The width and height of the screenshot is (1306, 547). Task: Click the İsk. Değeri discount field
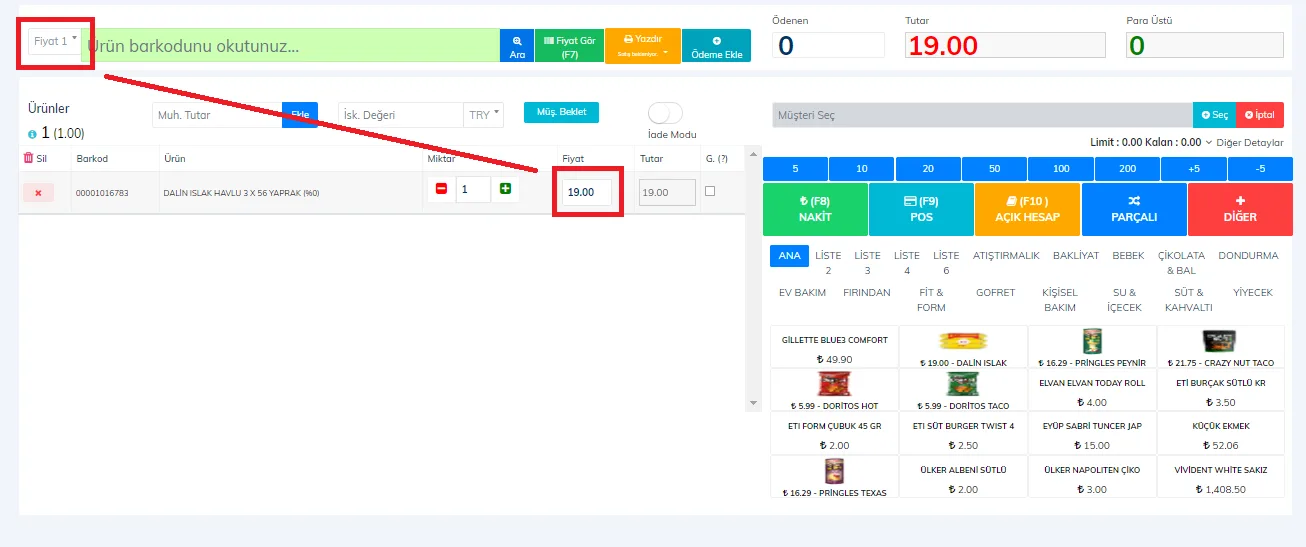pos(401,114)
